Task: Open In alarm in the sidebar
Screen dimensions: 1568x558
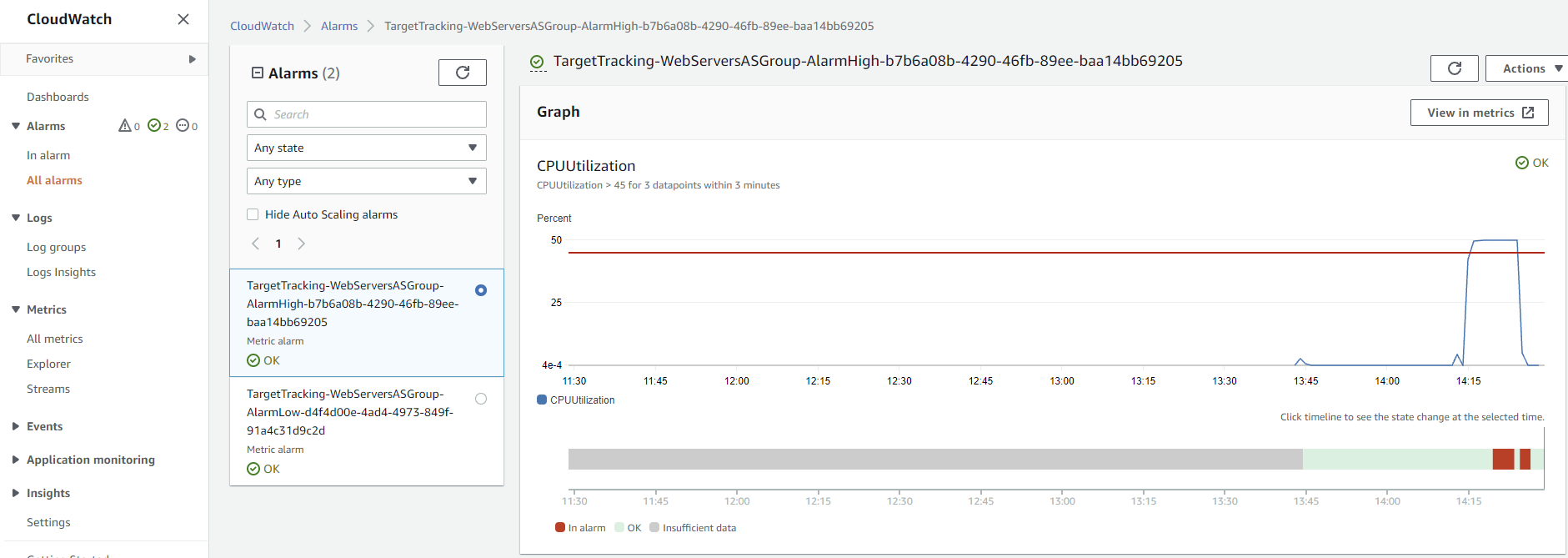Action: click(x=48, y=155)
